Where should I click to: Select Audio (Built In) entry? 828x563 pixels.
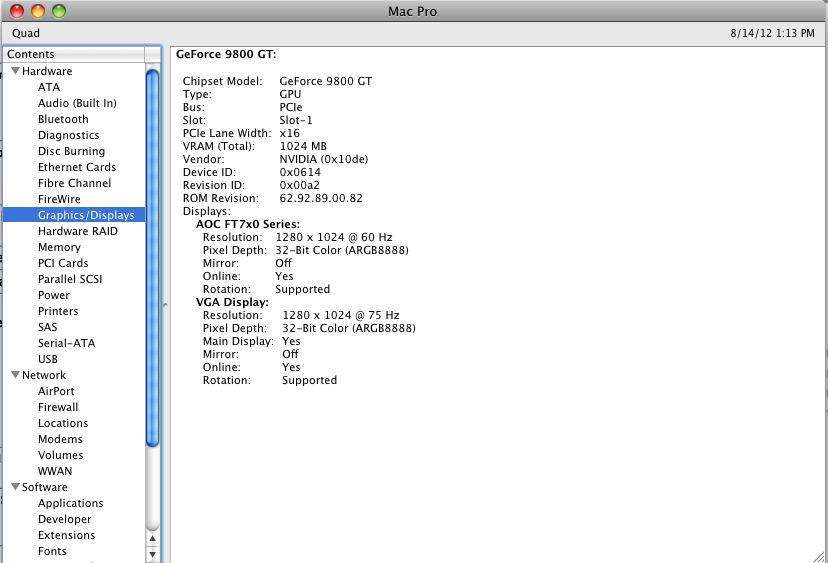(77, 103)
